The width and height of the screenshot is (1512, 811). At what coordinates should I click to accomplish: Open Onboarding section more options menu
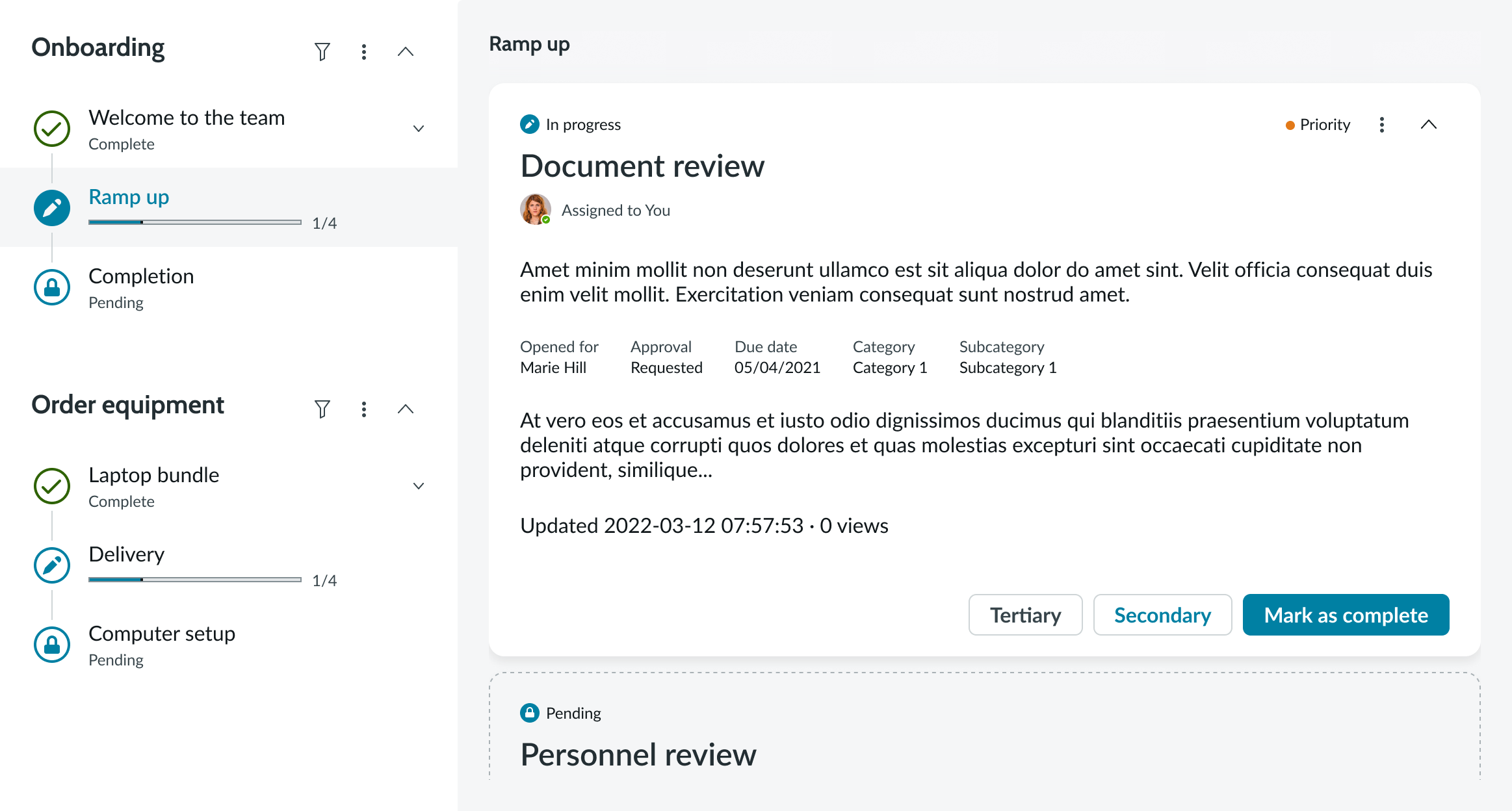tap(364, 51)
